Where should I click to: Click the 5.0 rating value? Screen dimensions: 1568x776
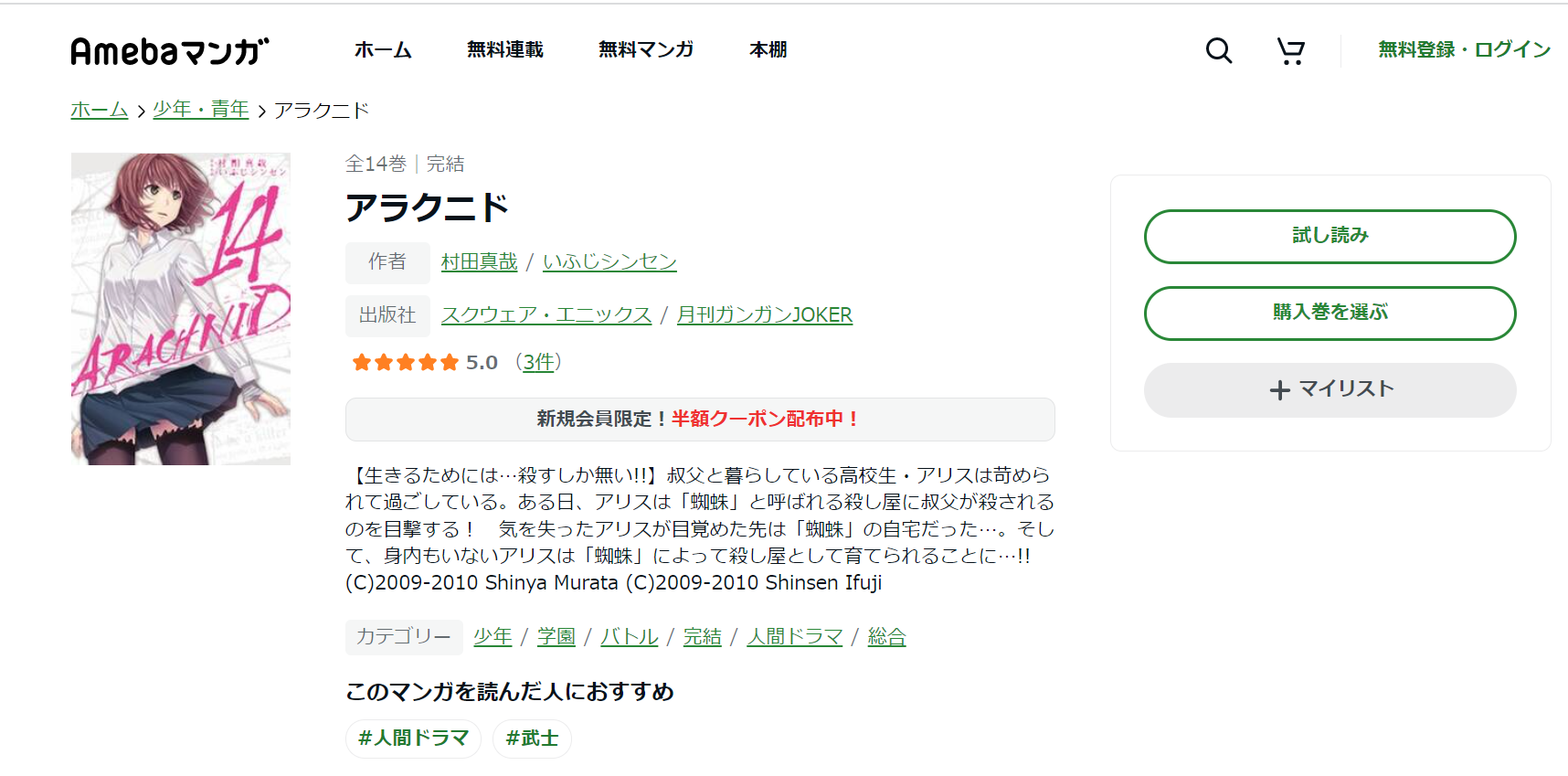point(482,363)
